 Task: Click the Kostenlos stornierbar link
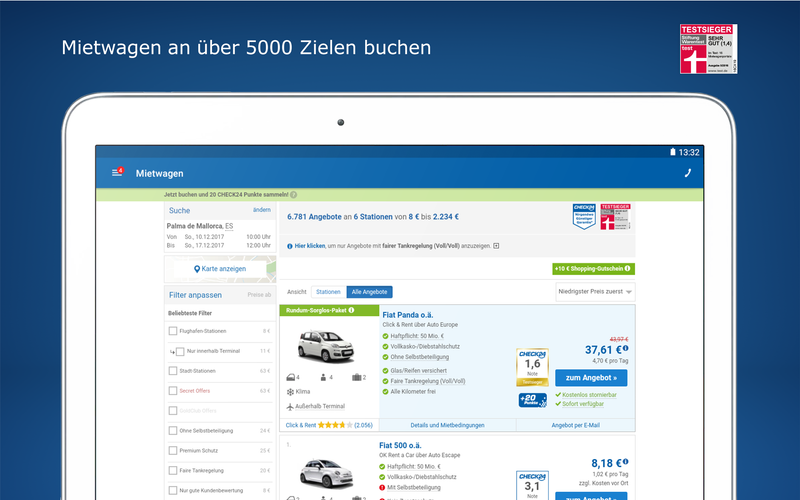coord(589,395)
